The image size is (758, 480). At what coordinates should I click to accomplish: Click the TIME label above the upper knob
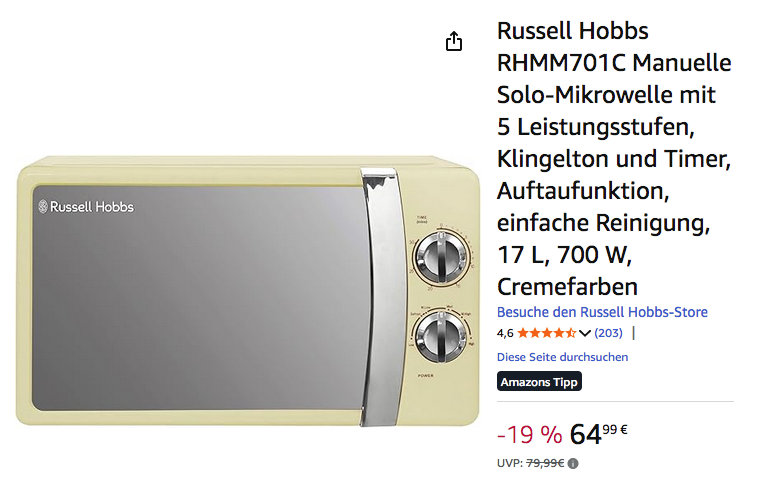[x=422, y=217]
